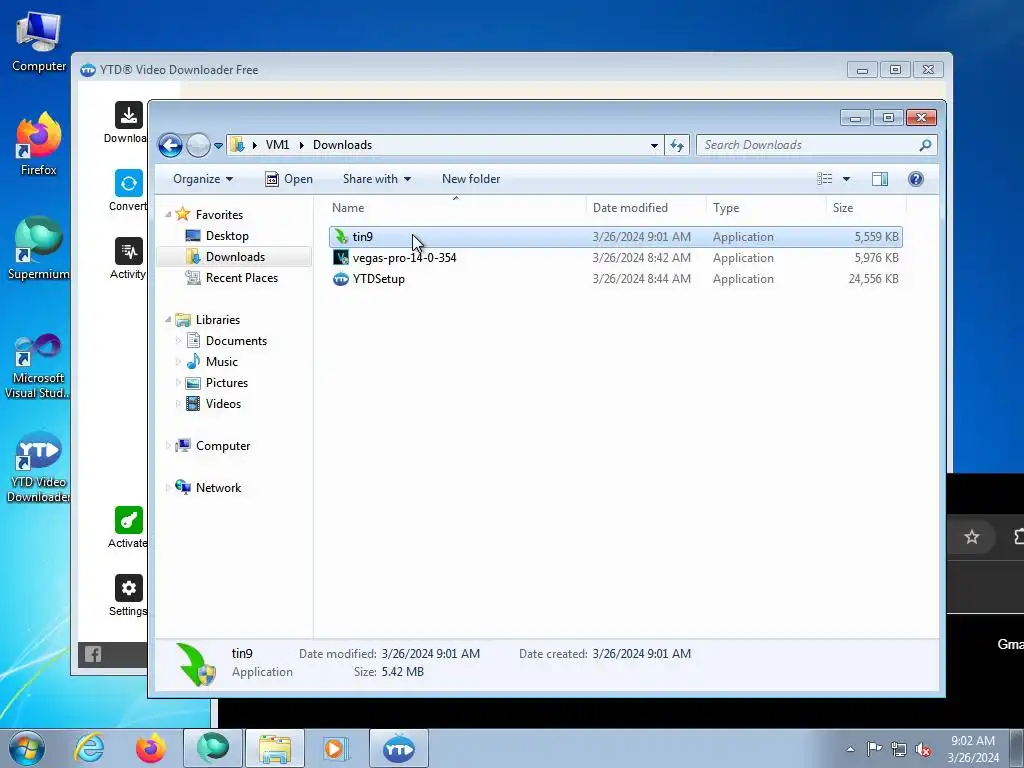Image resolution: width=1024 pixels, height=768 pixels.
Task: Click the Explorer forward arrow button
Action: click(x=198, y=145)
